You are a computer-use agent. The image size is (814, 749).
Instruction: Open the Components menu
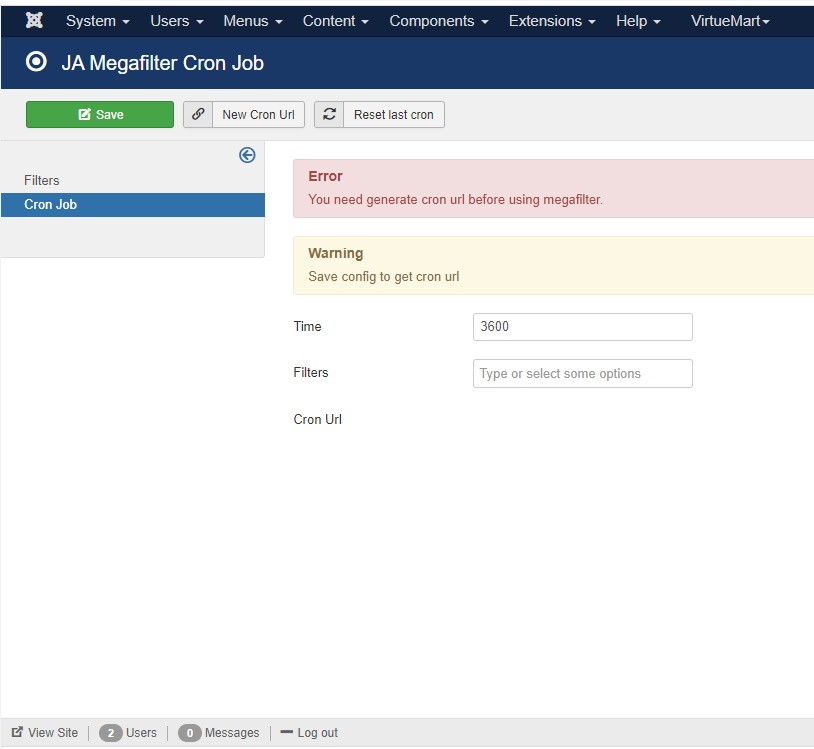pos(439,21)
